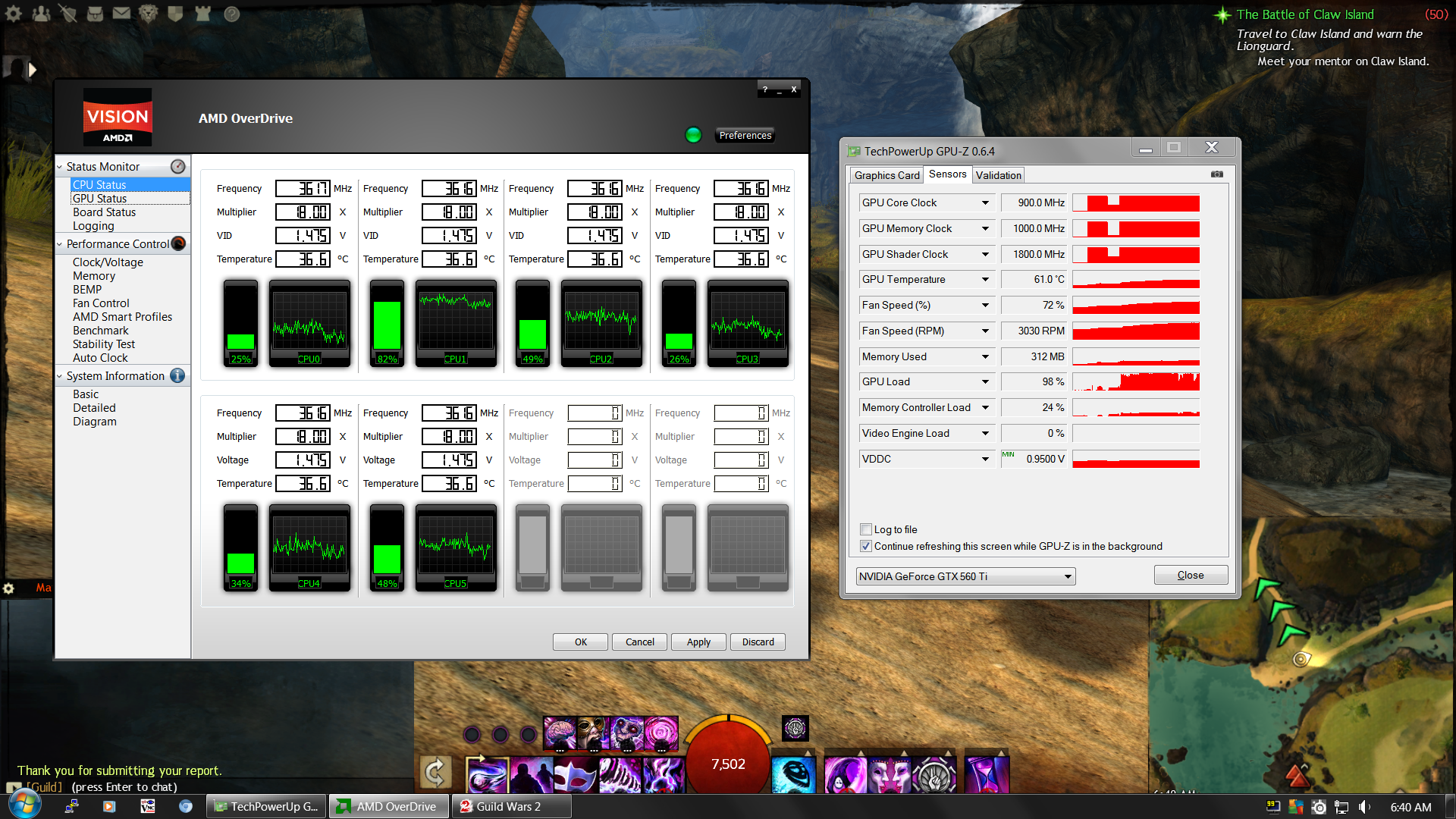The width and height of the screenshot is (1456, 819).
Task: Click the blue mask healing skill icon
Action: 793,775
